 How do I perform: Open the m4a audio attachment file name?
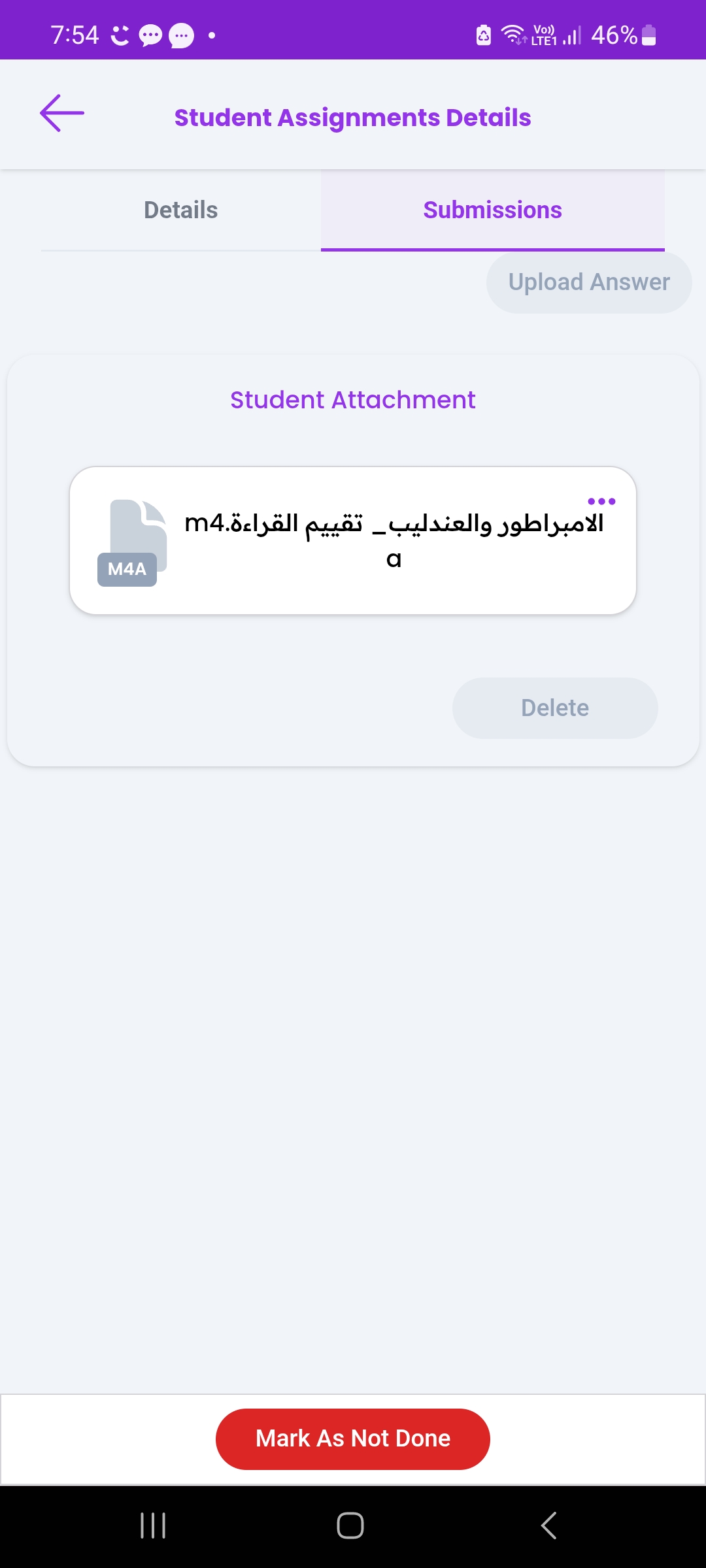[394, 540]
